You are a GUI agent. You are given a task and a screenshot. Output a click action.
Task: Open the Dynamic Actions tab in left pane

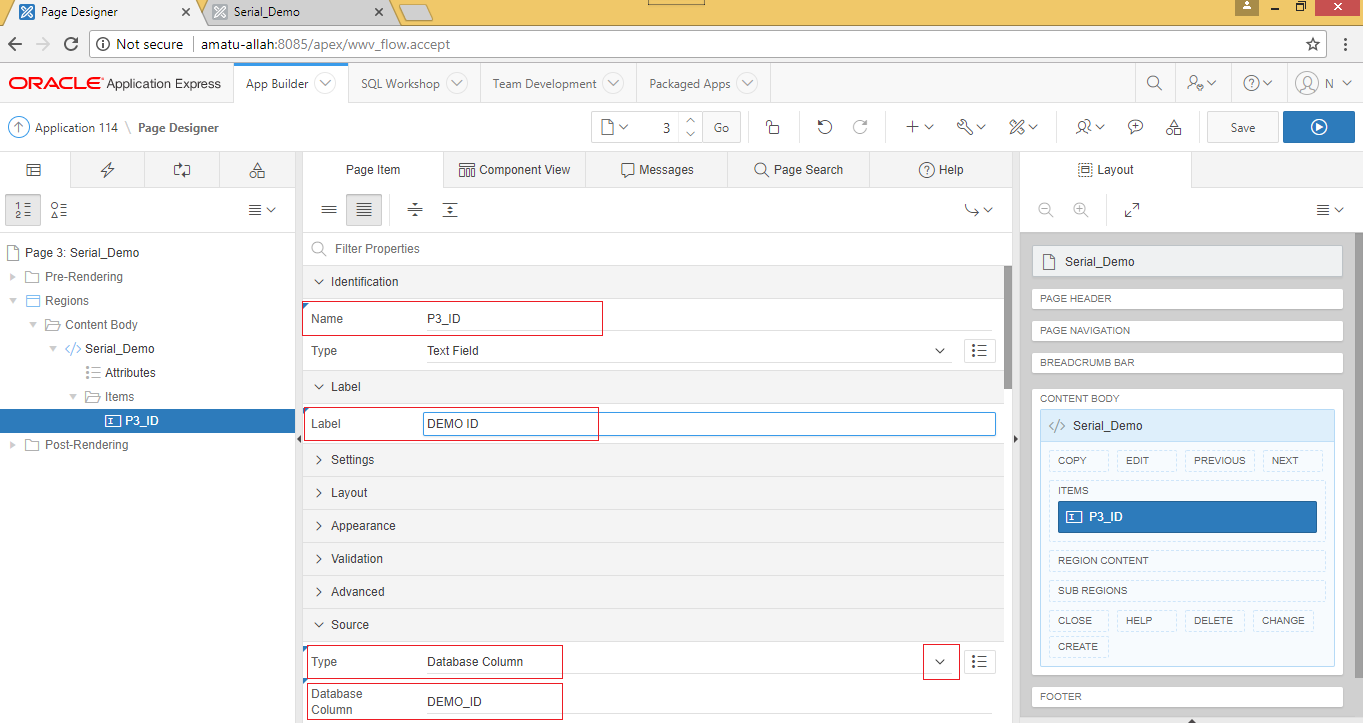tap(107, 169)
